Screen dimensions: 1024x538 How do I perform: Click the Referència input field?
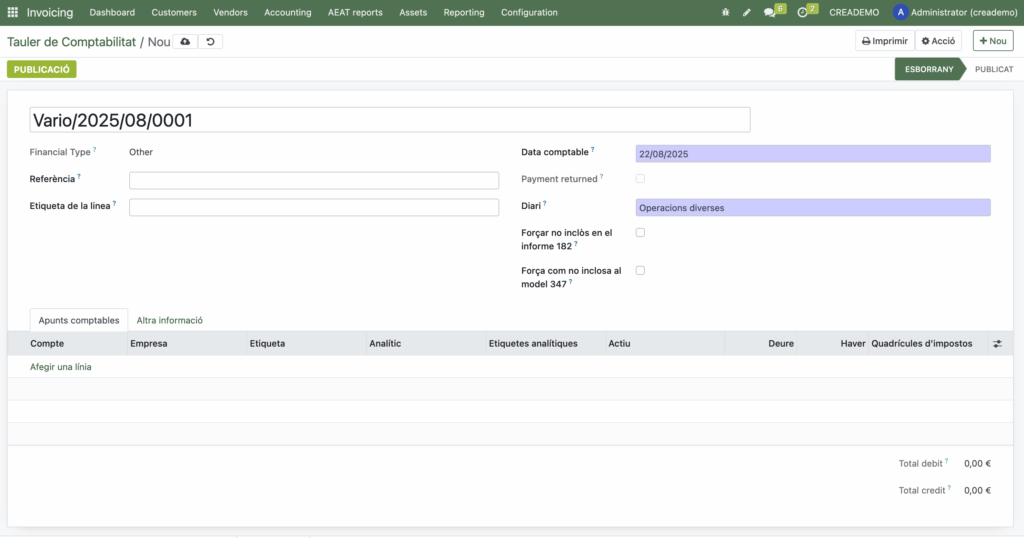[x=313, y=181]
